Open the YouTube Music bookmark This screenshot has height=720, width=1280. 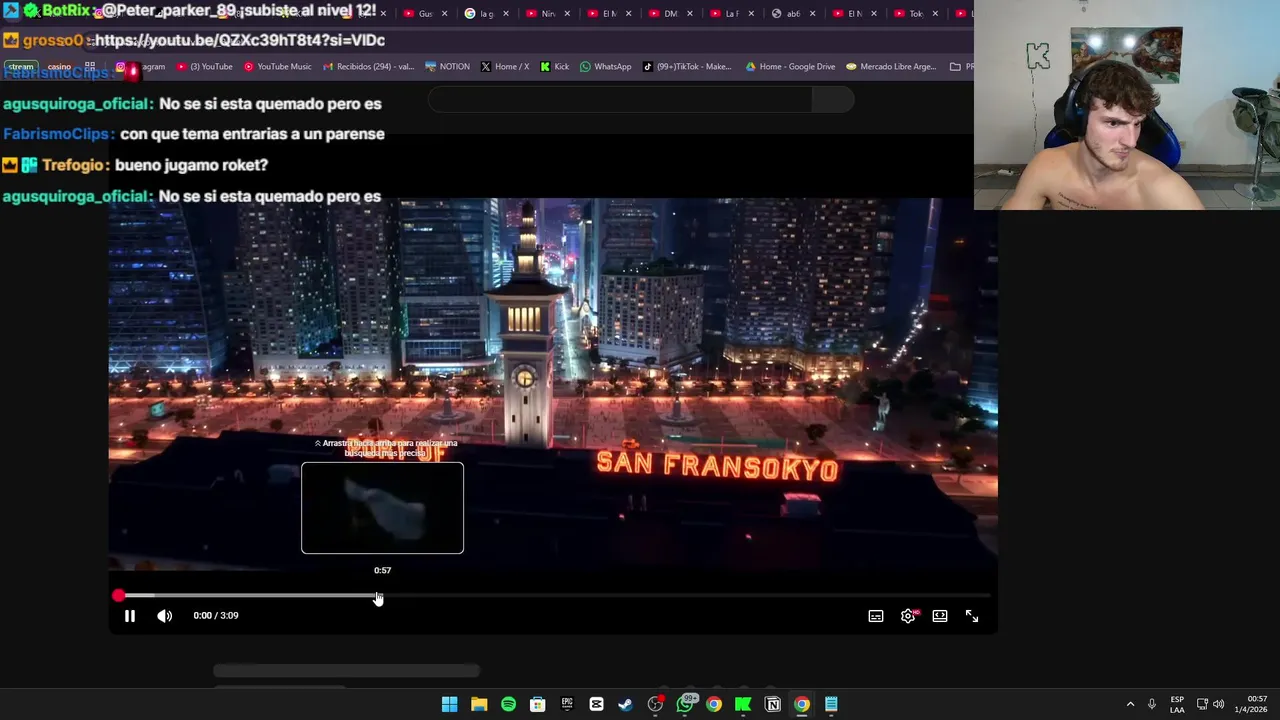pyautogui.click(x=278, y=67)
